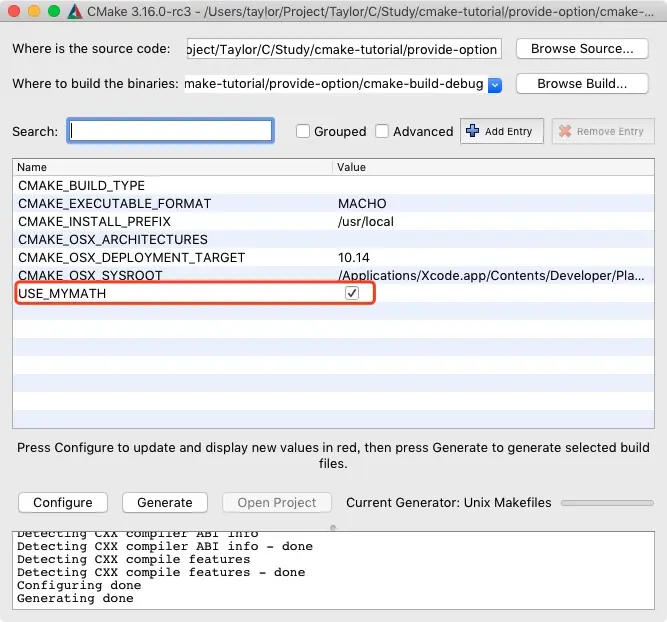Screen dimensions: 667x622
Task: Select the CMAKE_OSX_DEPLOYMENT_TARGET entry
Action: click(x=131, y=257)
